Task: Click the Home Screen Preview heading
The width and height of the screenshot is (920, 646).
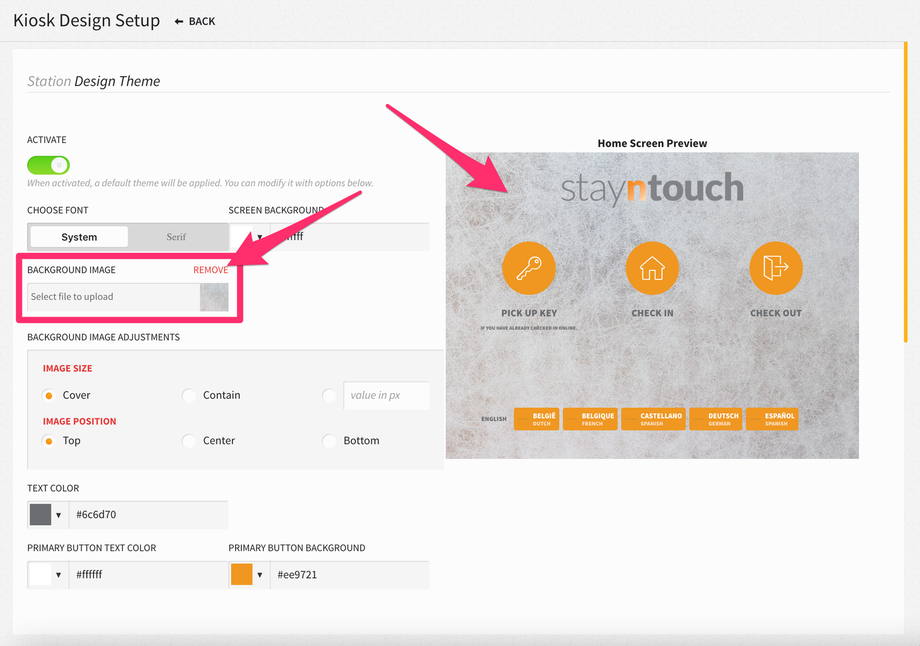Action: pyautogui.click(x=652, y=143)
